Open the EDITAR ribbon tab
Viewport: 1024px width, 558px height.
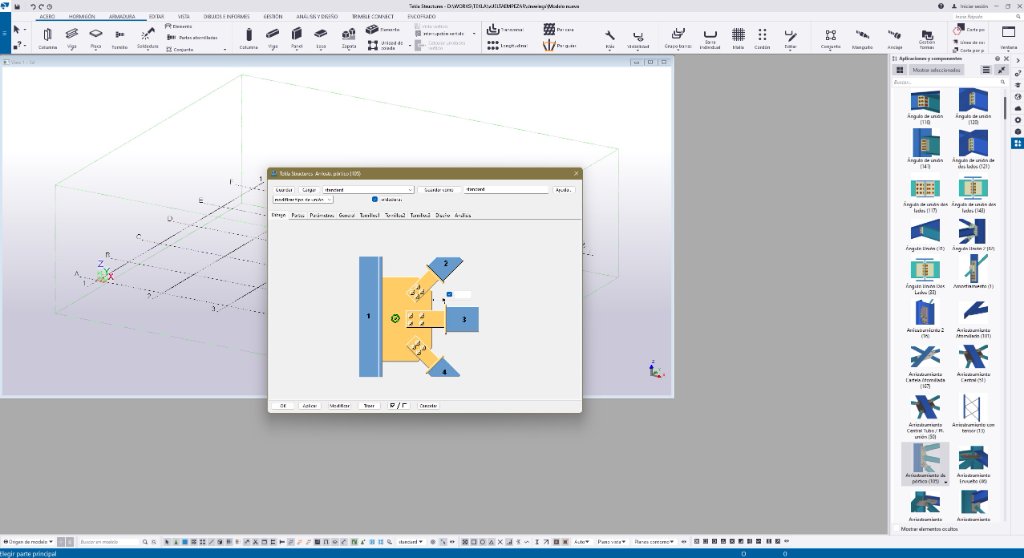[157, 16]
